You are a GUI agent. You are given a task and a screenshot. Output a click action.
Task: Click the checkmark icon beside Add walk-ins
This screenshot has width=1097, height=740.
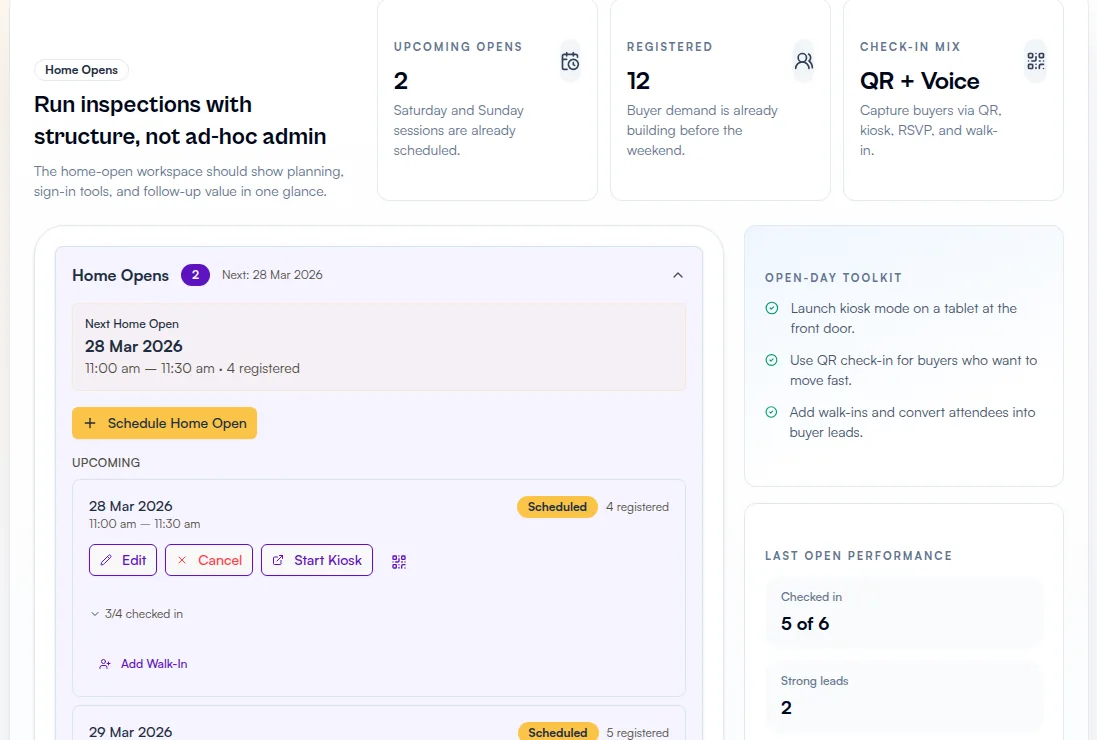771,412
